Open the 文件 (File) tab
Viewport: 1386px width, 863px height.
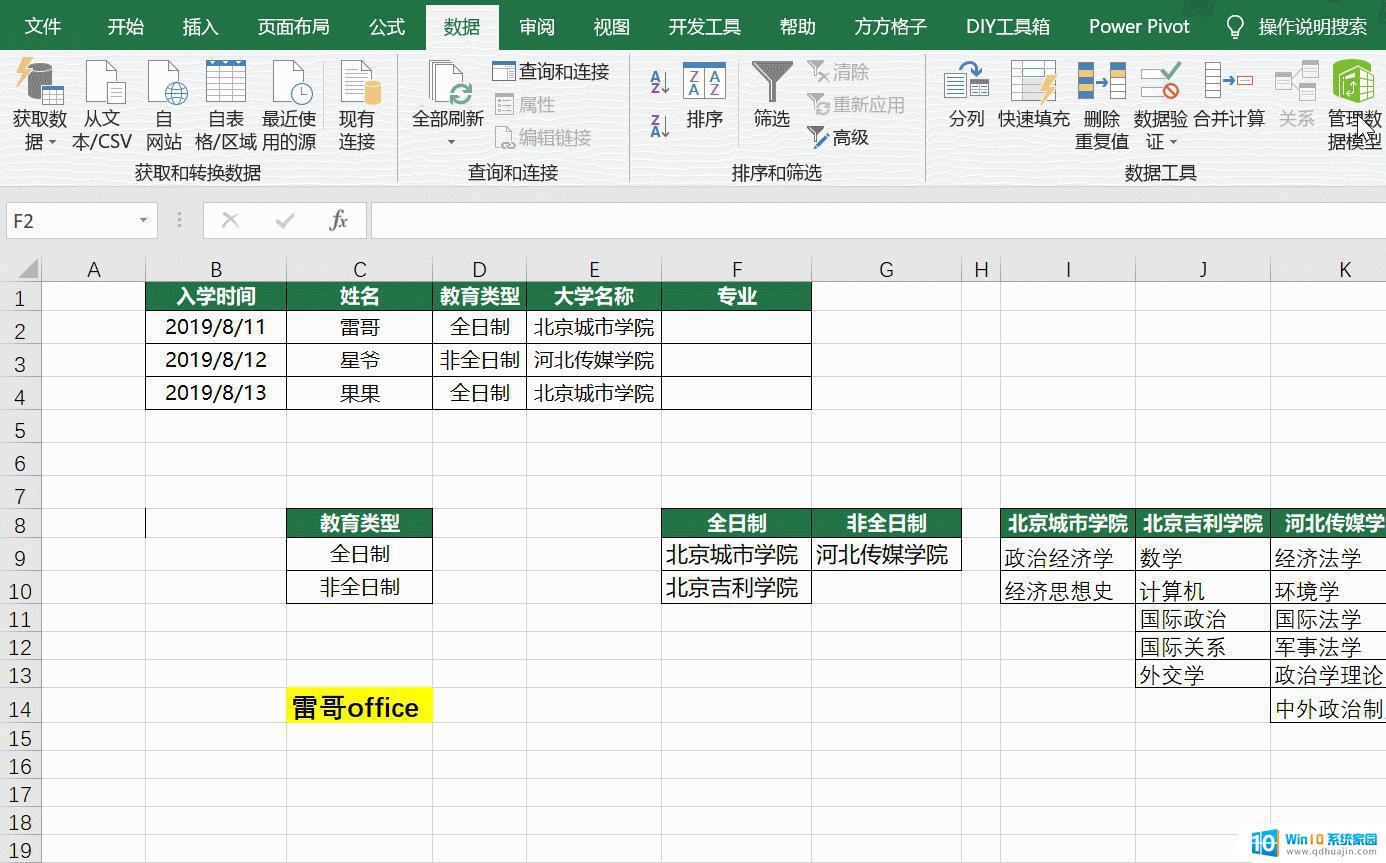tap(43, 26)
